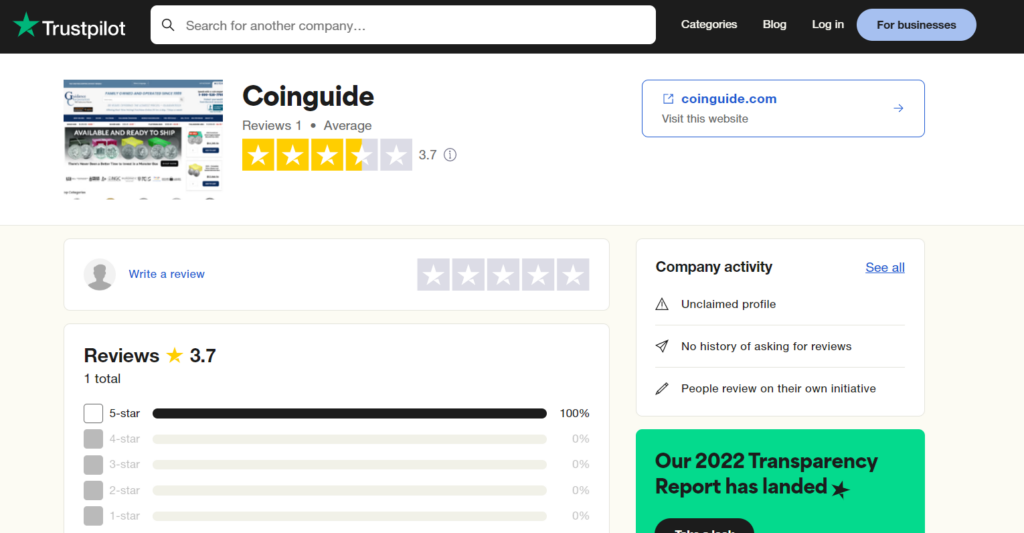Rate two stars in Write a review

(x=468, y=274)
